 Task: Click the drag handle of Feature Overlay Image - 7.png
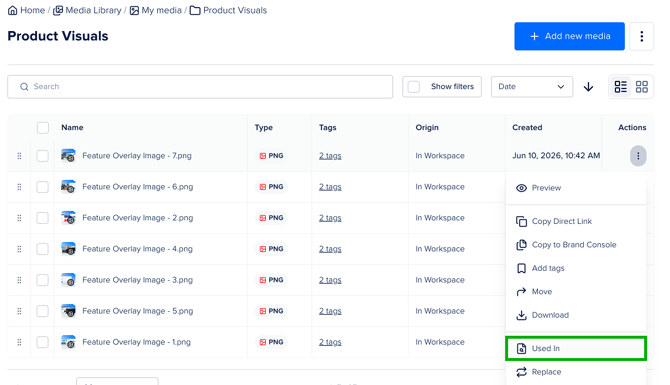pos(19,156)
